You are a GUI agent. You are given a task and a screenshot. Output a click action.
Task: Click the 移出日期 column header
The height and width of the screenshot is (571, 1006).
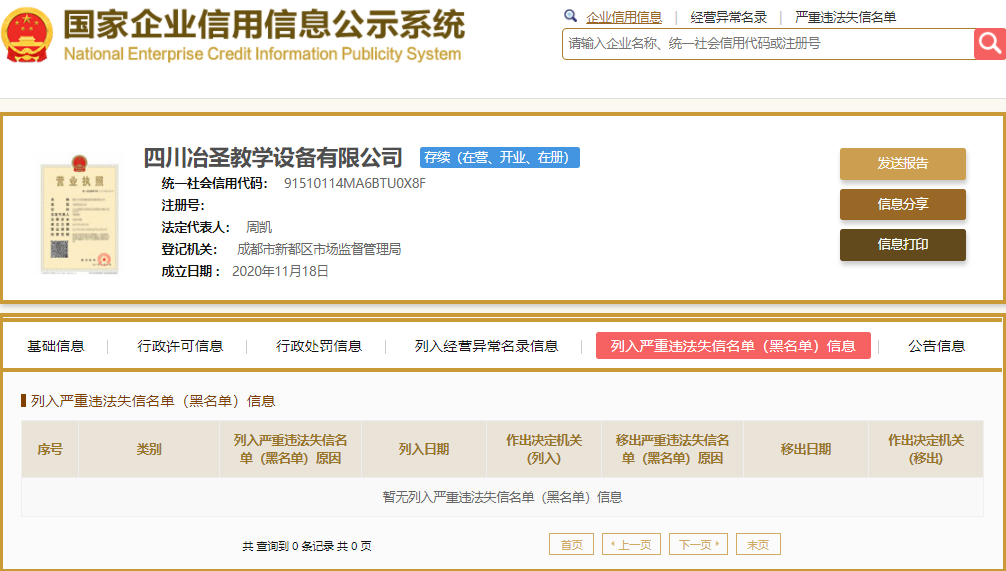pyautogui.click(x=806, y=449)
